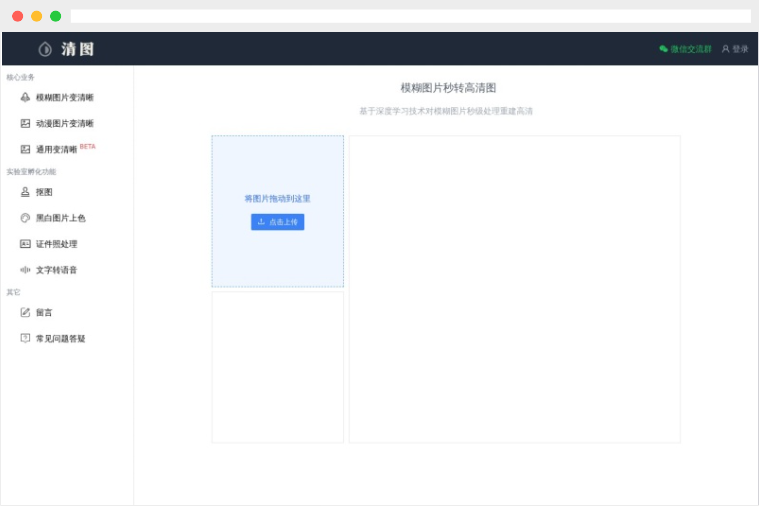Click the subtitle starting 基于深度学习技术
This screenshot has width=759, height=506.
click(x=446, y=111)
